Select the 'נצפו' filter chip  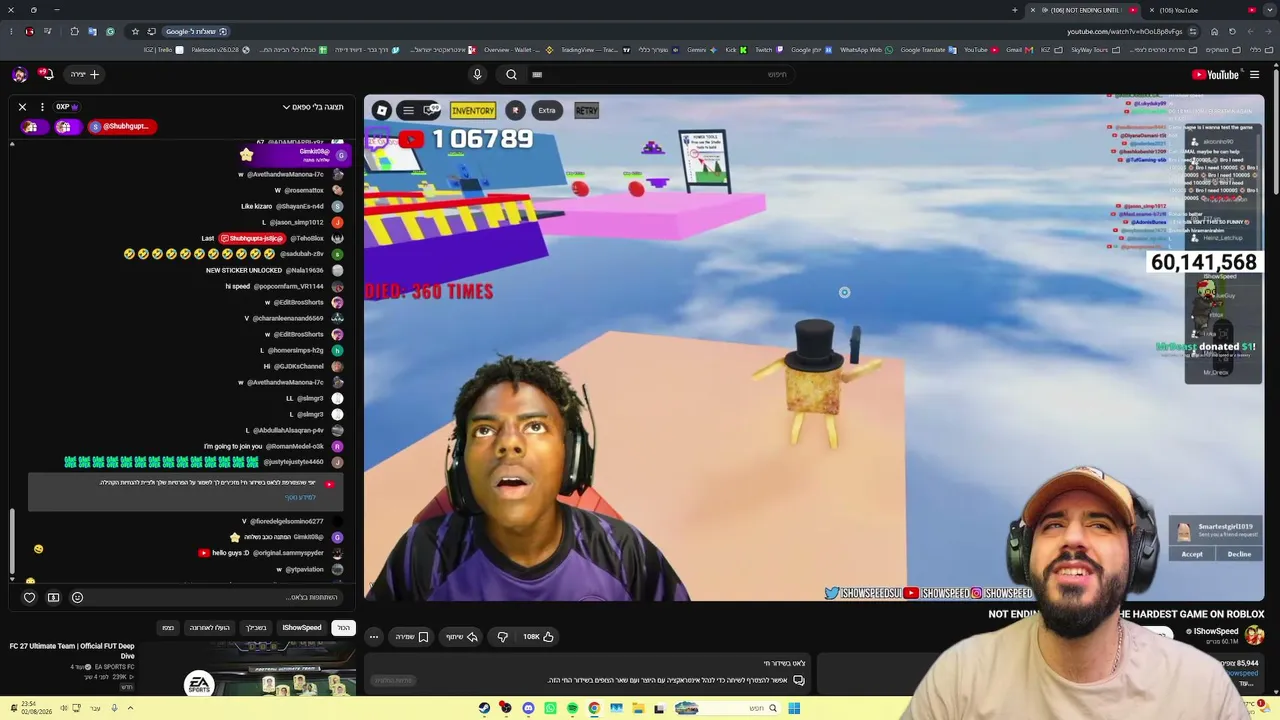[x=168, y=628]
